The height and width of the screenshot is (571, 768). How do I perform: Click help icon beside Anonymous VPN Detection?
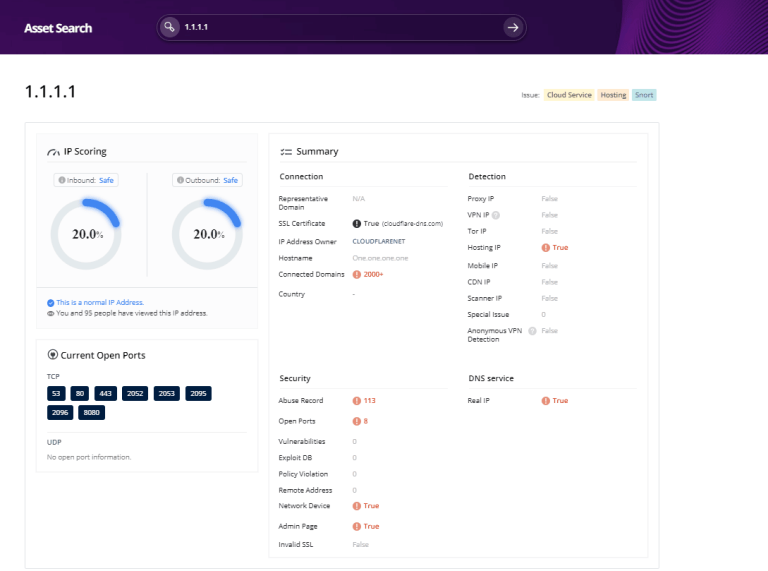point(532,330)
